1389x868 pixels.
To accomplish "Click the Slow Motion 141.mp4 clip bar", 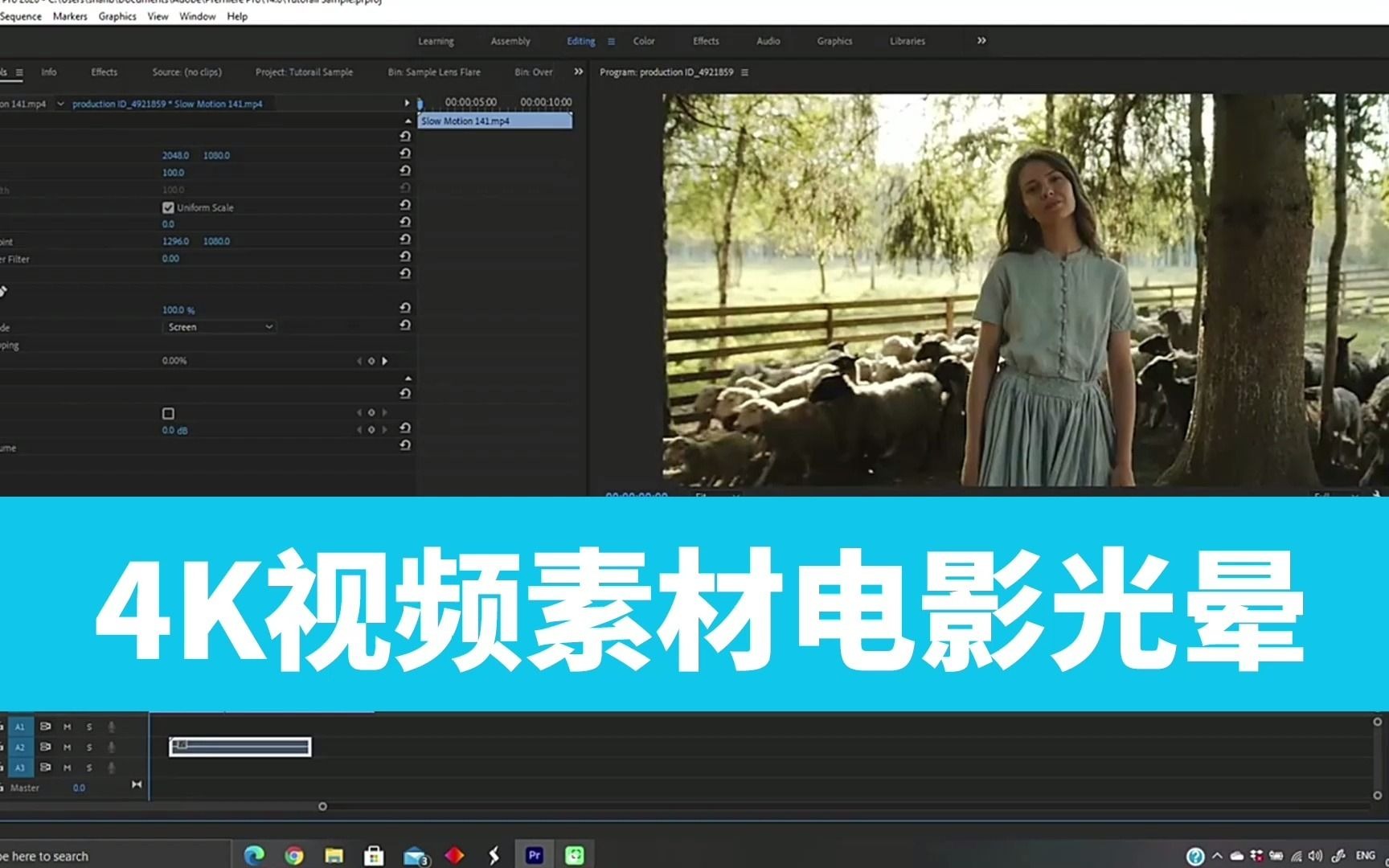I will click(x=495, y=121).
